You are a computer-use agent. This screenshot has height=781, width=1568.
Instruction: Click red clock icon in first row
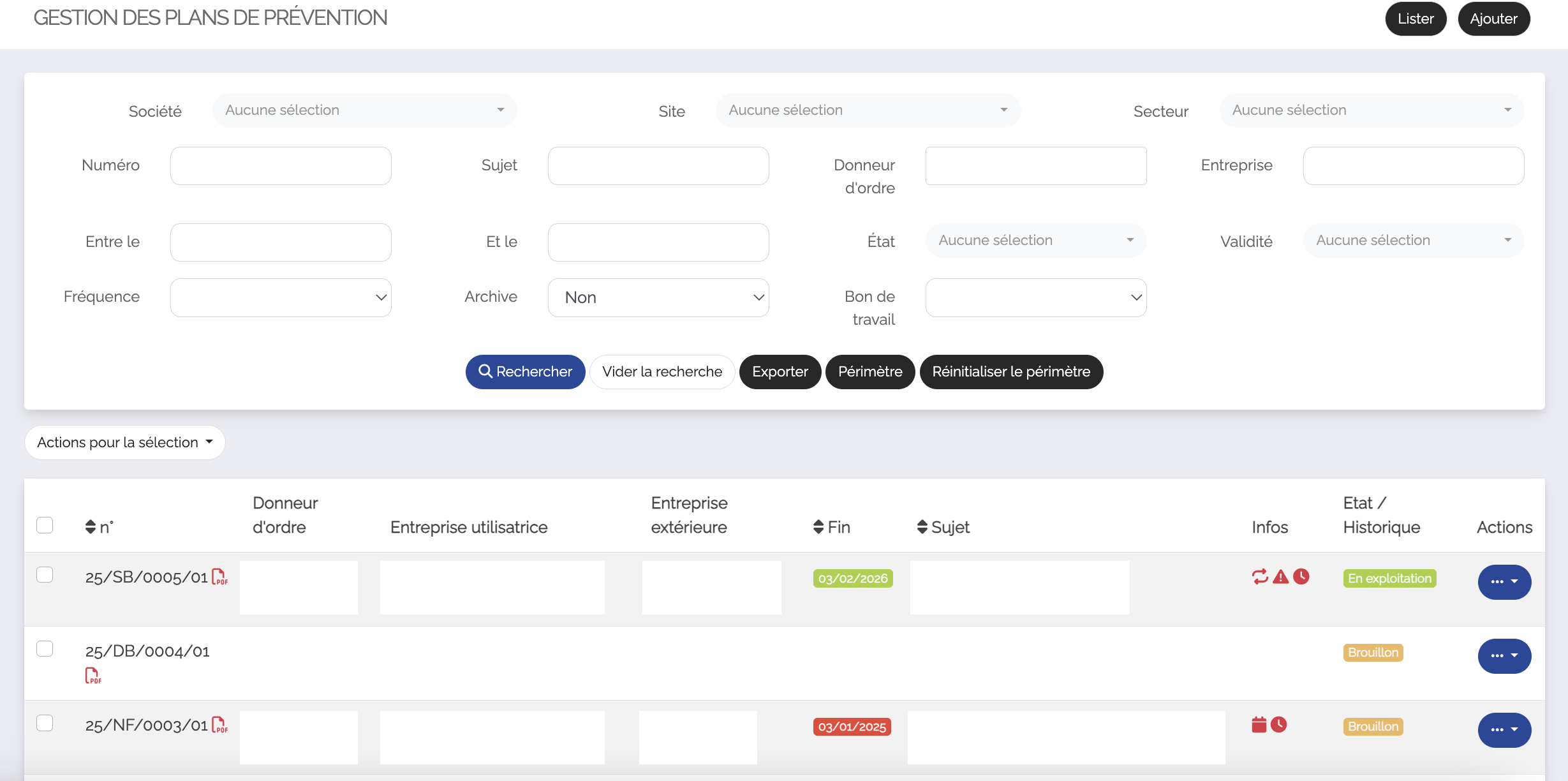click(1301, 577)
